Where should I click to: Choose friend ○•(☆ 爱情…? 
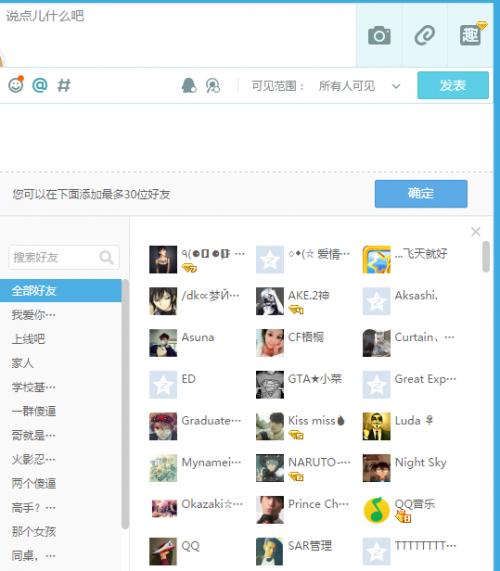303,259
